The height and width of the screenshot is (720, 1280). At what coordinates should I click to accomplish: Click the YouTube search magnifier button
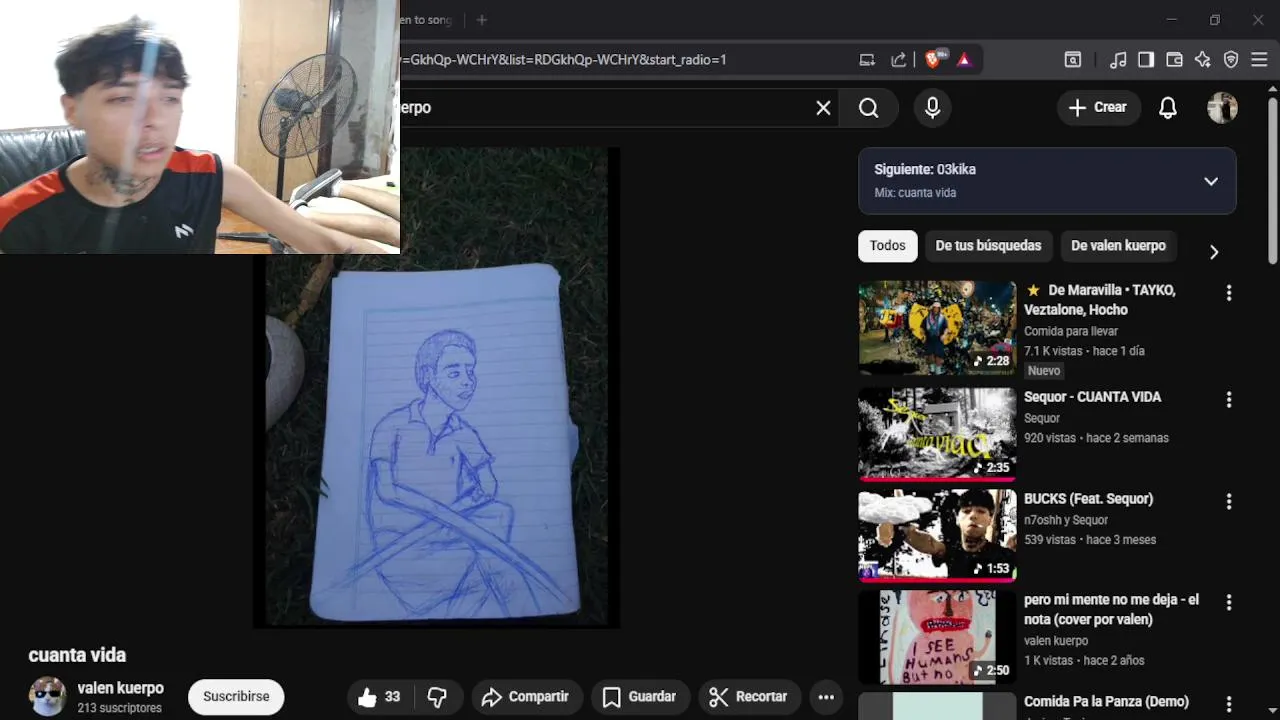[869, 108]
